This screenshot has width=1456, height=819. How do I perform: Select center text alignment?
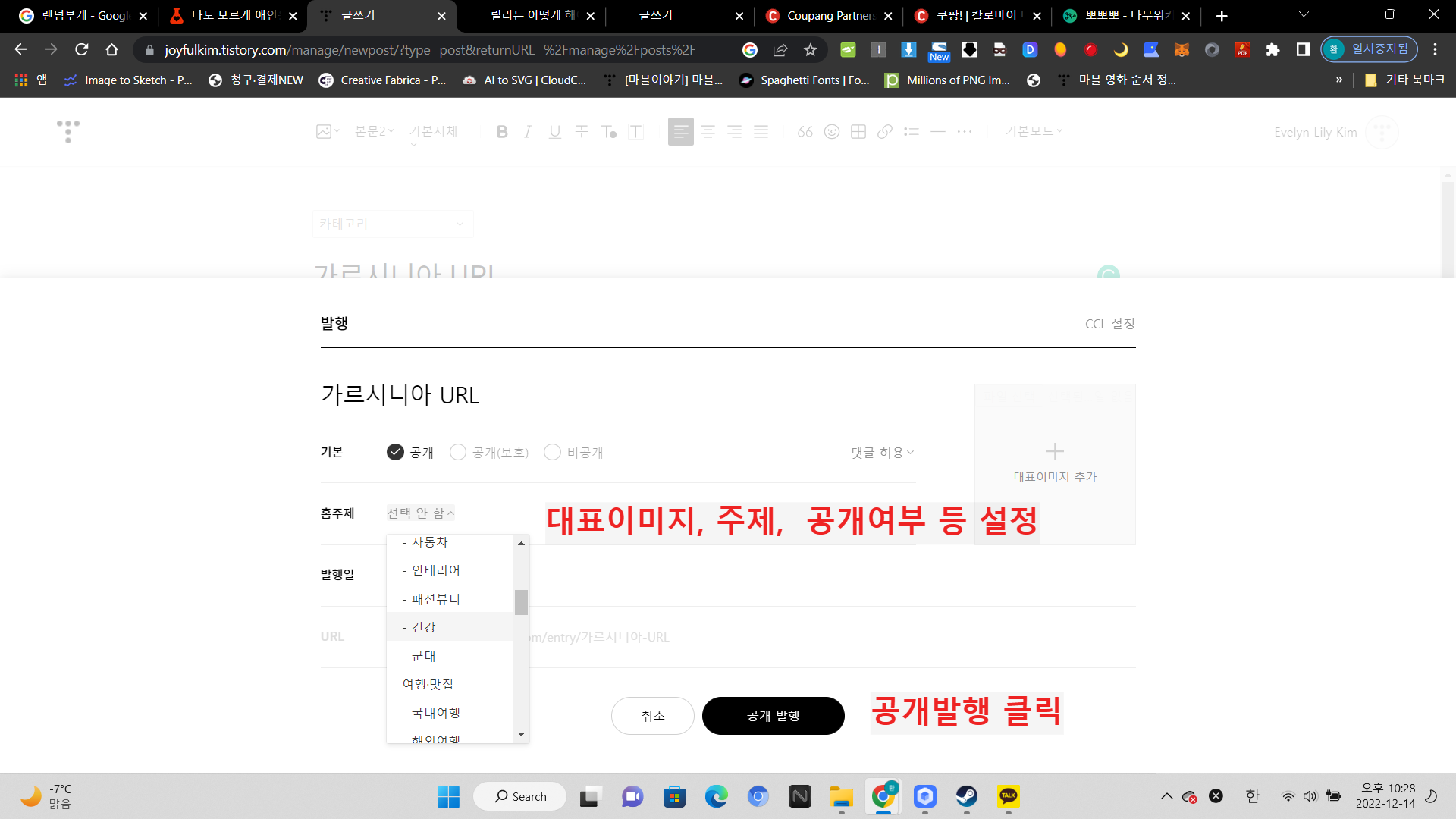[708, 132]
